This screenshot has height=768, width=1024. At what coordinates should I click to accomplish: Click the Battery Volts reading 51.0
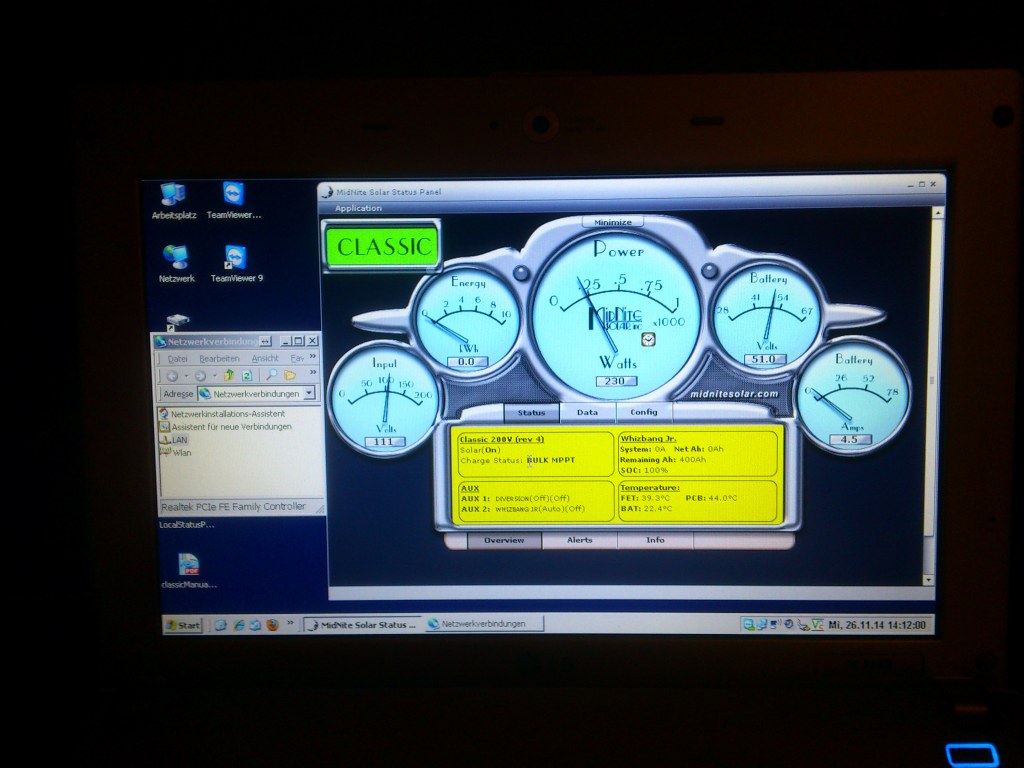(763, 359)
